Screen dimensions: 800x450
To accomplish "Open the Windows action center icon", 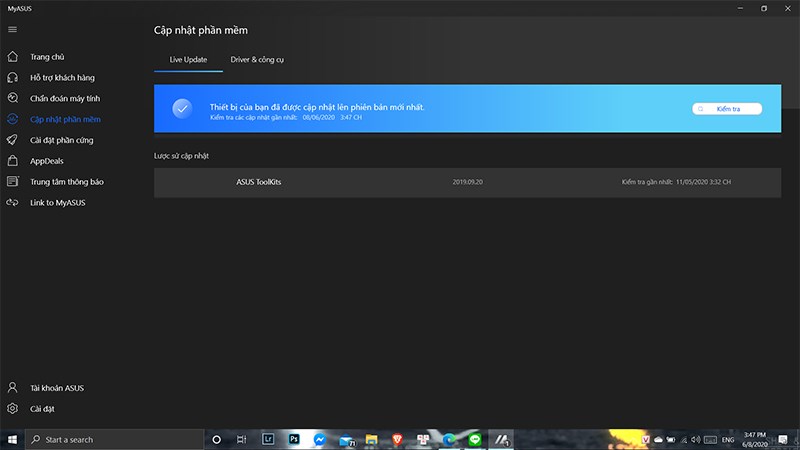I will [x=783, y=439].
